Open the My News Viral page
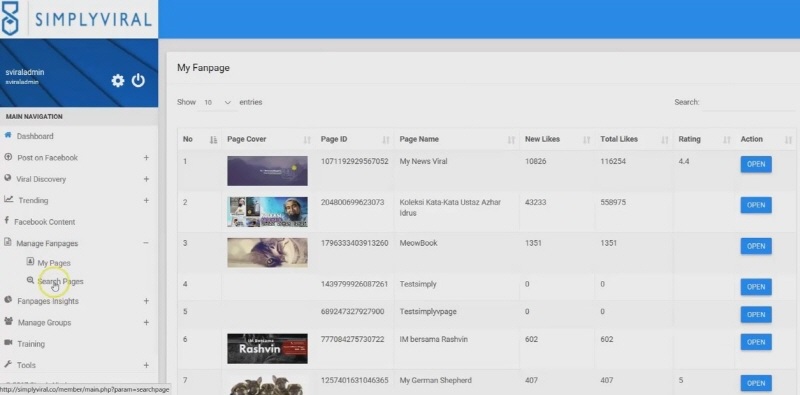Screen dimensions: 800x395 click(756, 164)
